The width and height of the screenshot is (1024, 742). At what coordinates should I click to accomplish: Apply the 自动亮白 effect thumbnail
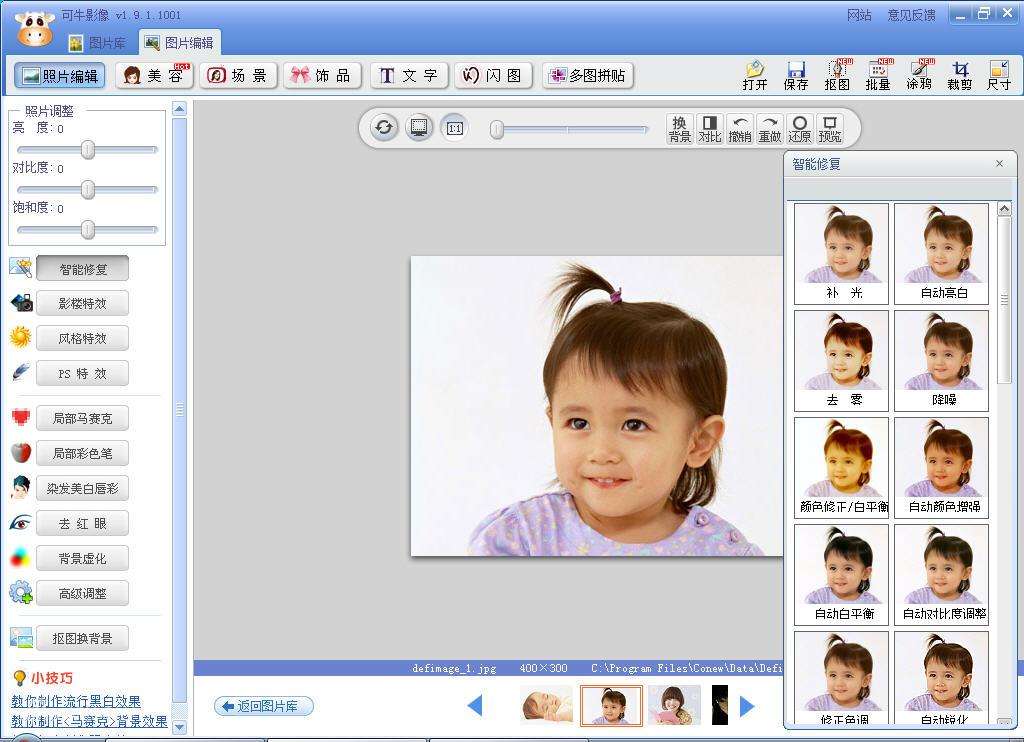click(x=941, y=253)
